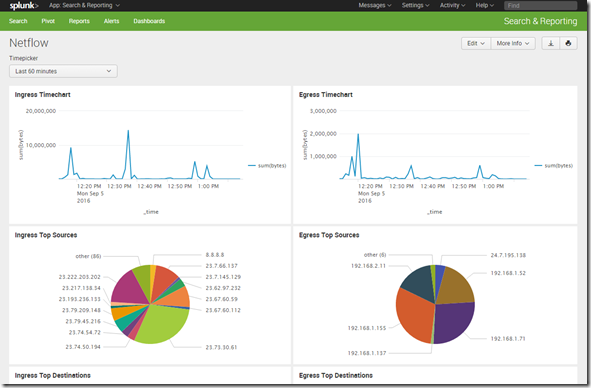Open the Activity menu
591x388 pixels.
pyautogui.click(x=452, y=5)
